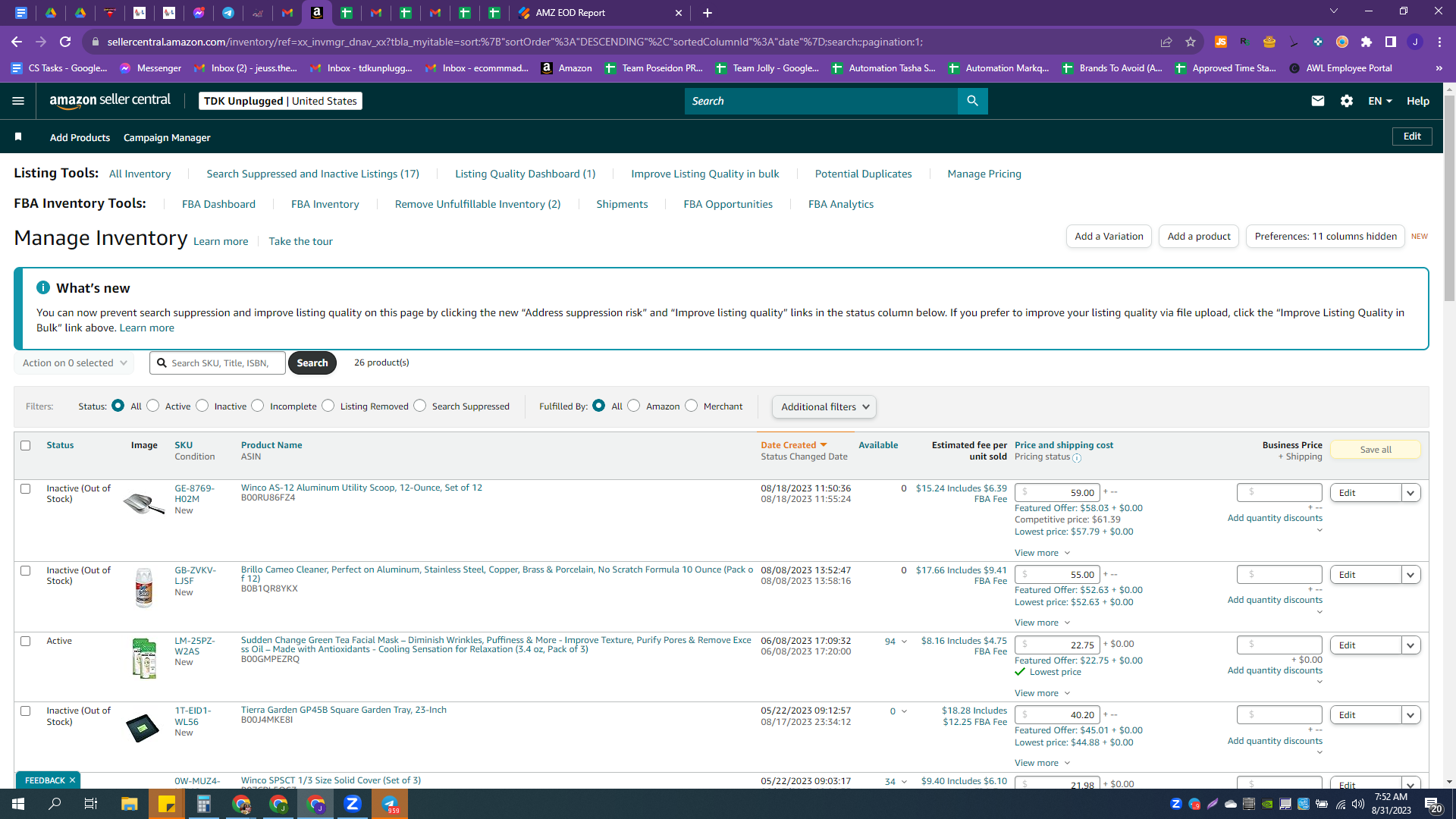Open Chrome extensions puzzle icon

1367,42
